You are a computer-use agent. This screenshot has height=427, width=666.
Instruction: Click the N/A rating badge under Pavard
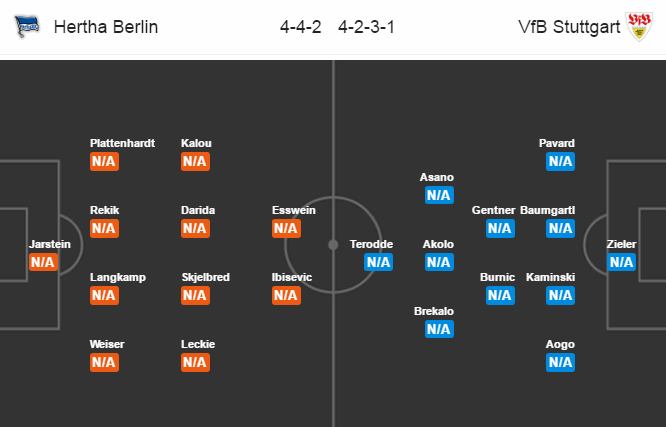point(560,161)
